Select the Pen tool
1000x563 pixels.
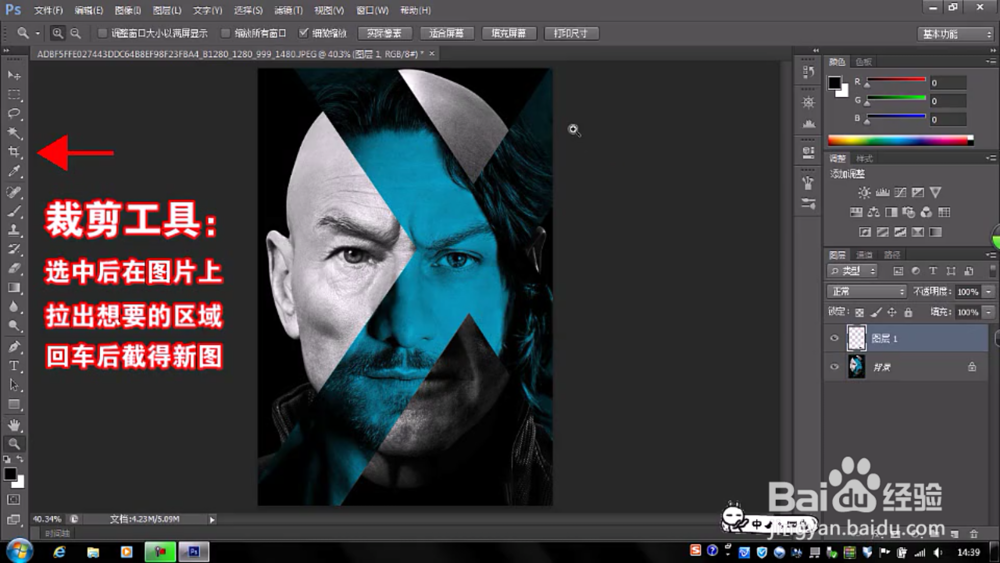tap(14, 347)
